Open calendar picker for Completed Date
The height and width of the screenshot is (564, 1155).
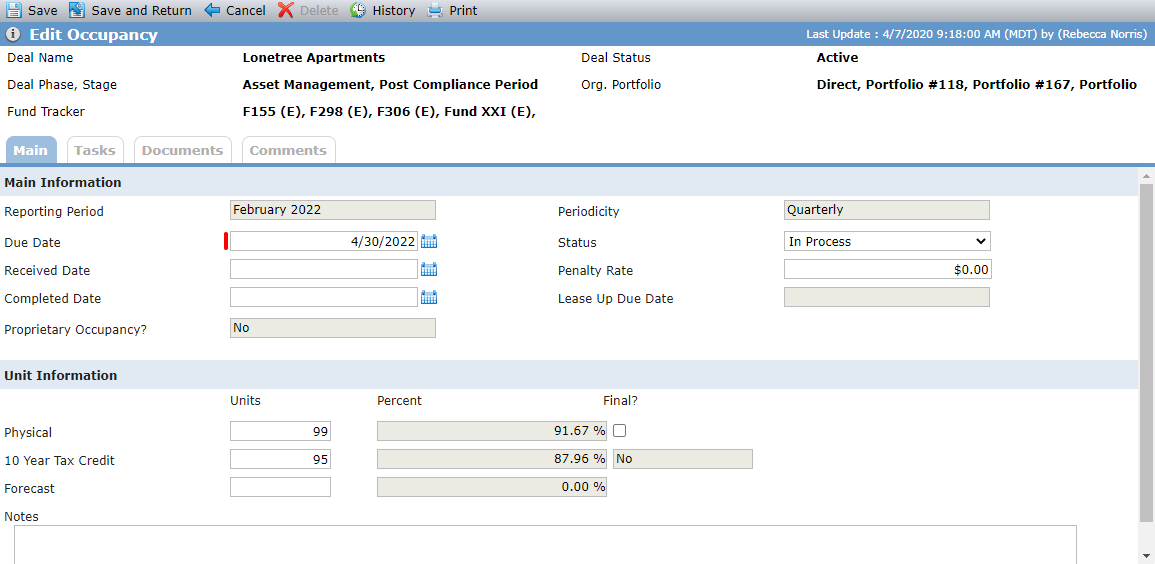tap(429, 297)
